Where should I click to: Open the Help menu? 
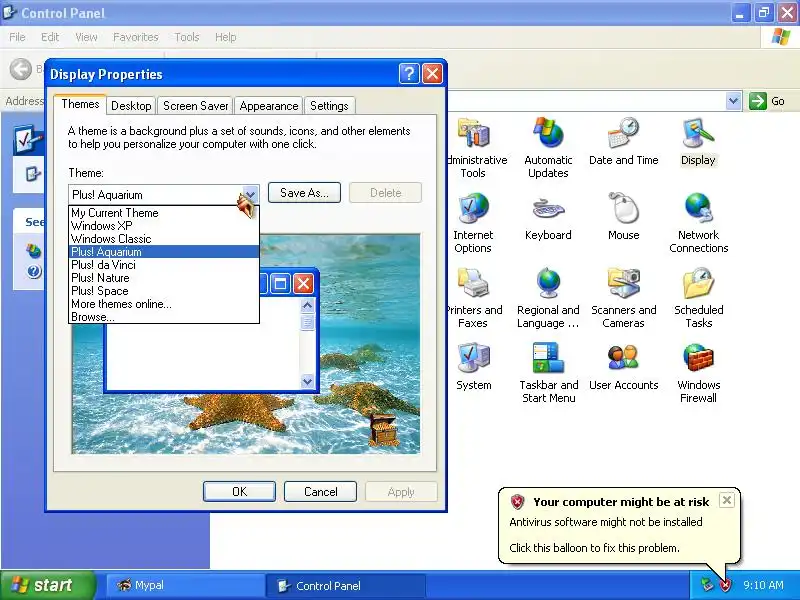[225, 37]
